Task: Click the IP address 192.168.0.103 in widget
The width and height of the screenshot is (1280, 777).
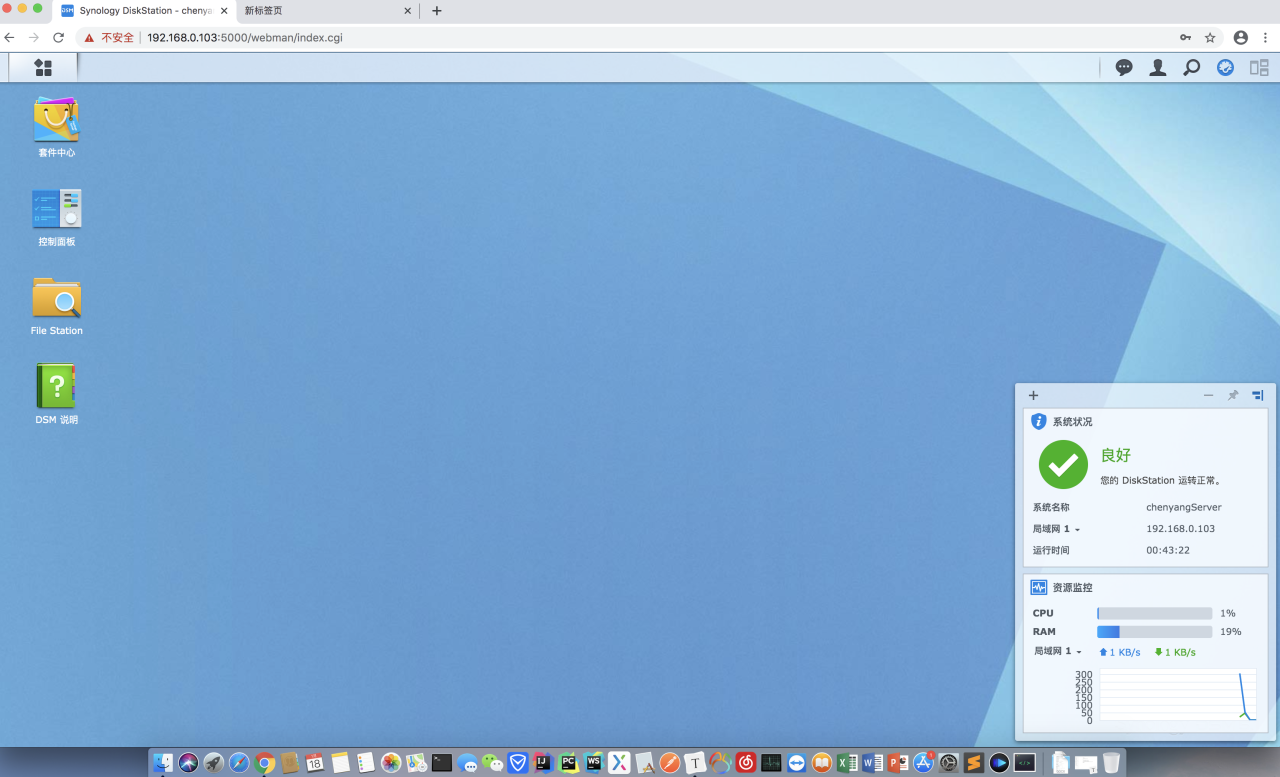Action: [1181, 529]
